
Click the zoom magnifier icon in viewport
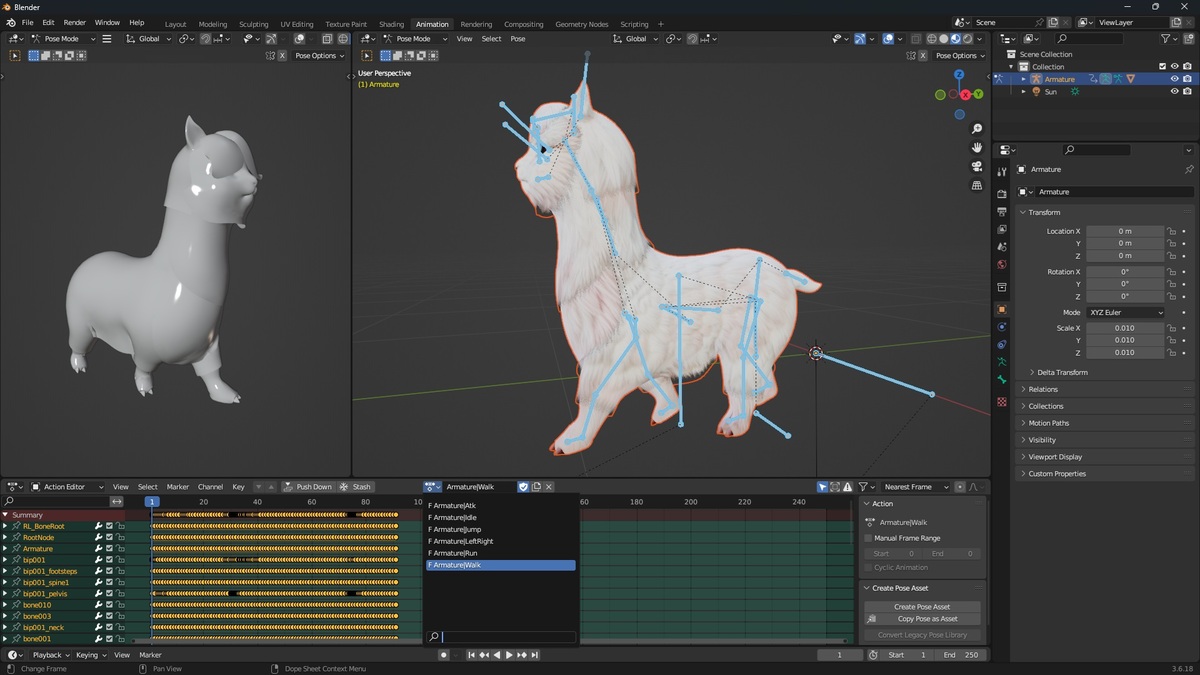(977, 129)
